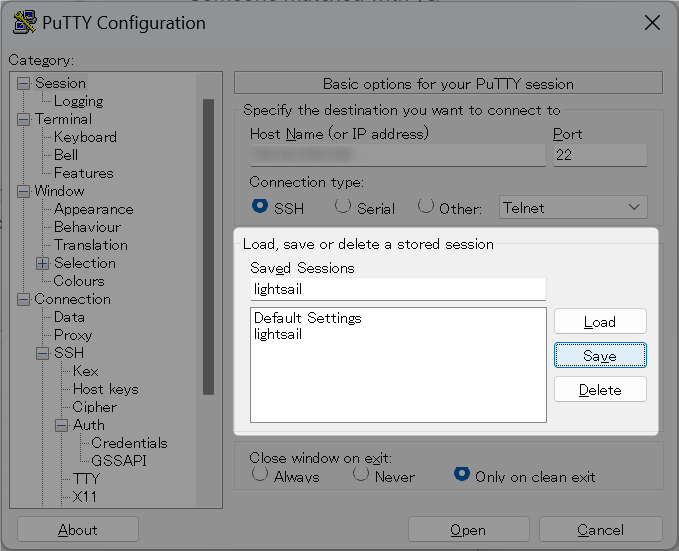Open the Logging category
This screenshot has width=679, height=551.
[78, 101]
